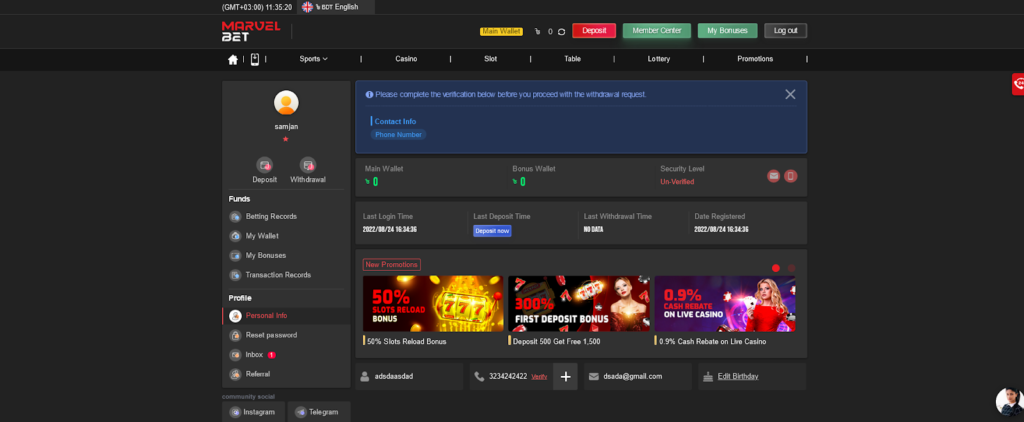Screen dimensions: 1024x422
Task: Open the Instagram community link
Action: 252,412
